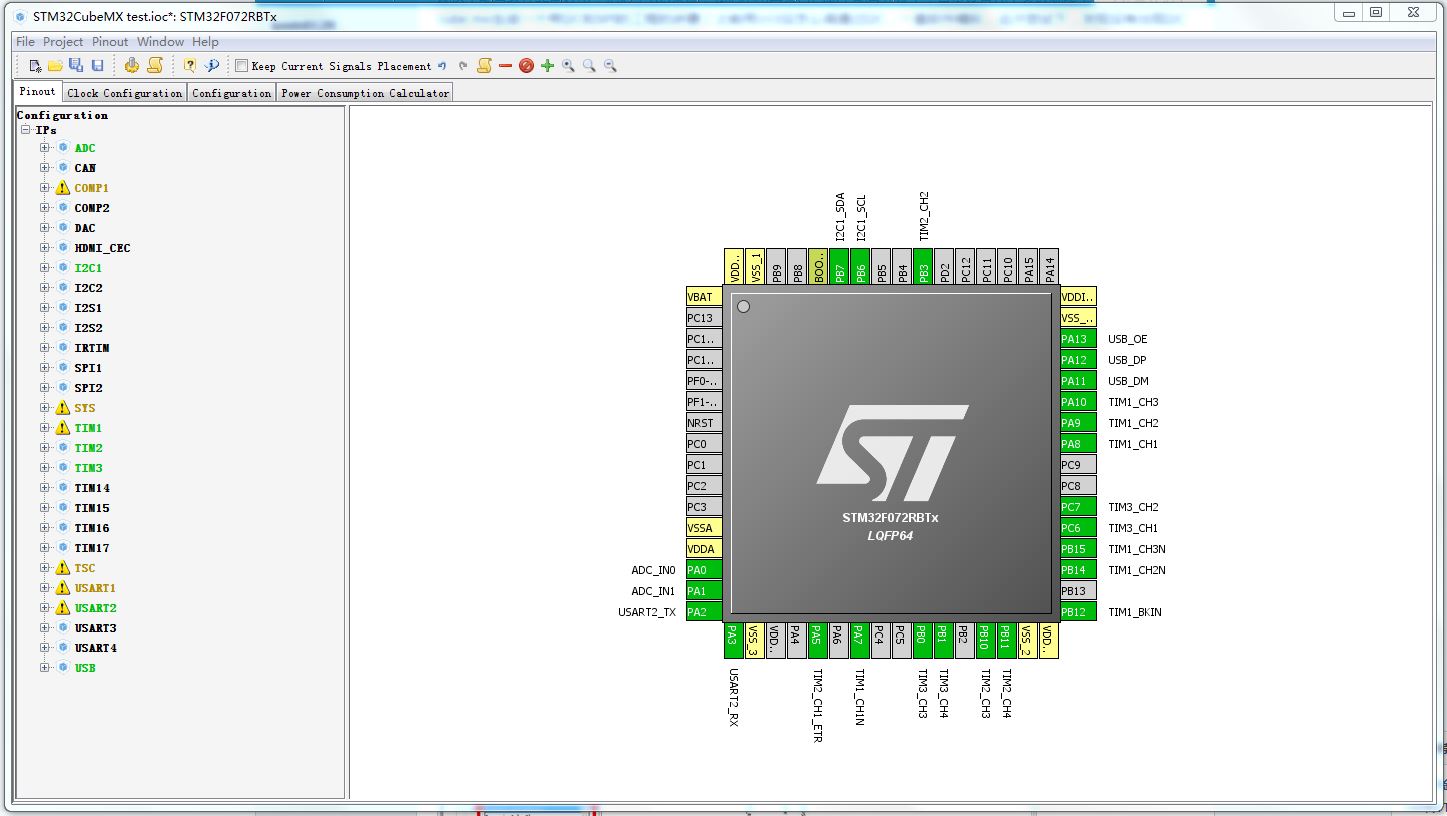
Task: Zoom in on the chip view
Action: [568, 66]
